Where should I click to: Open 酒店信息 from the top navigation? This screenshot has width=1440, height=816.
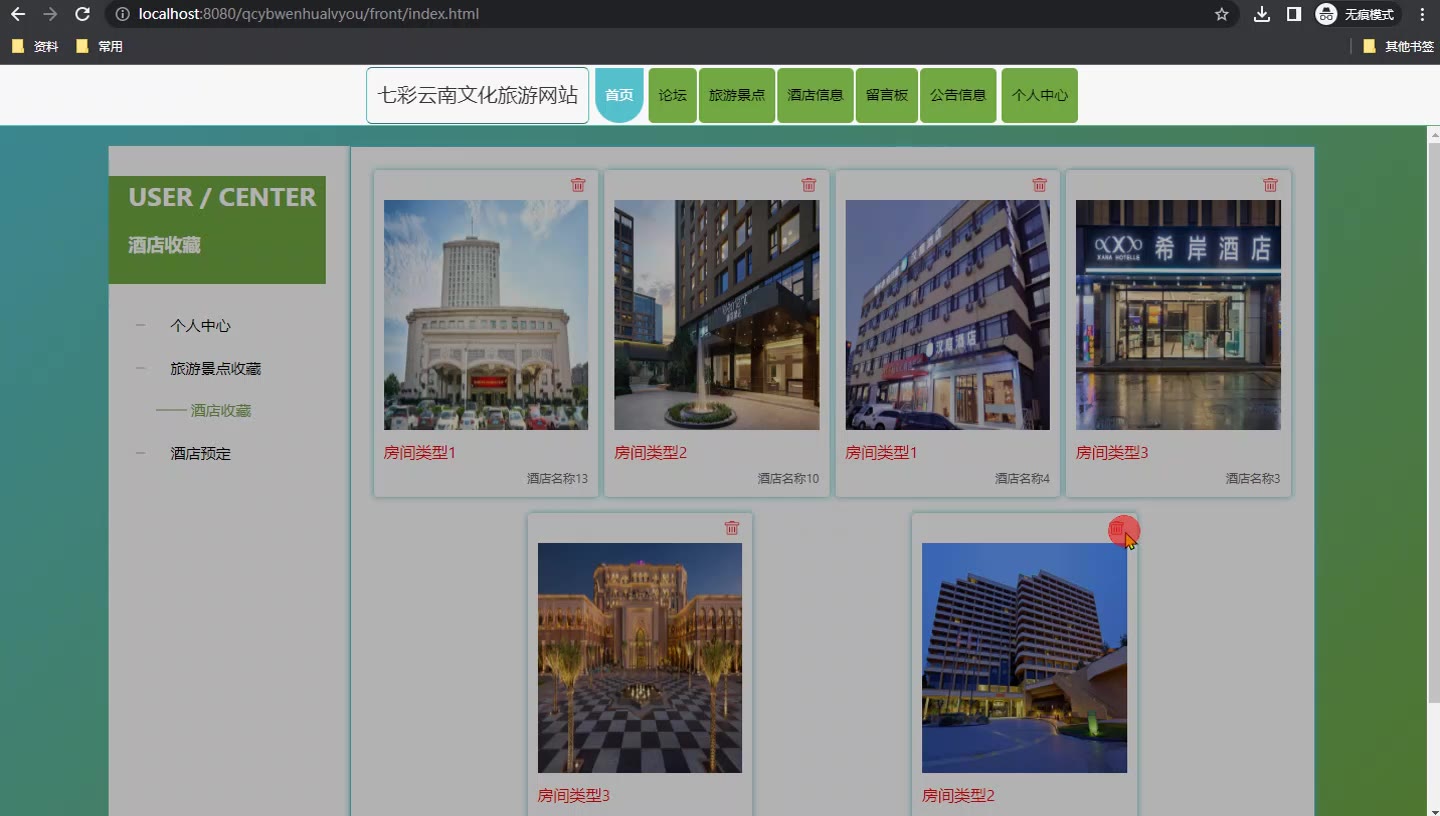tap(815, 96)
